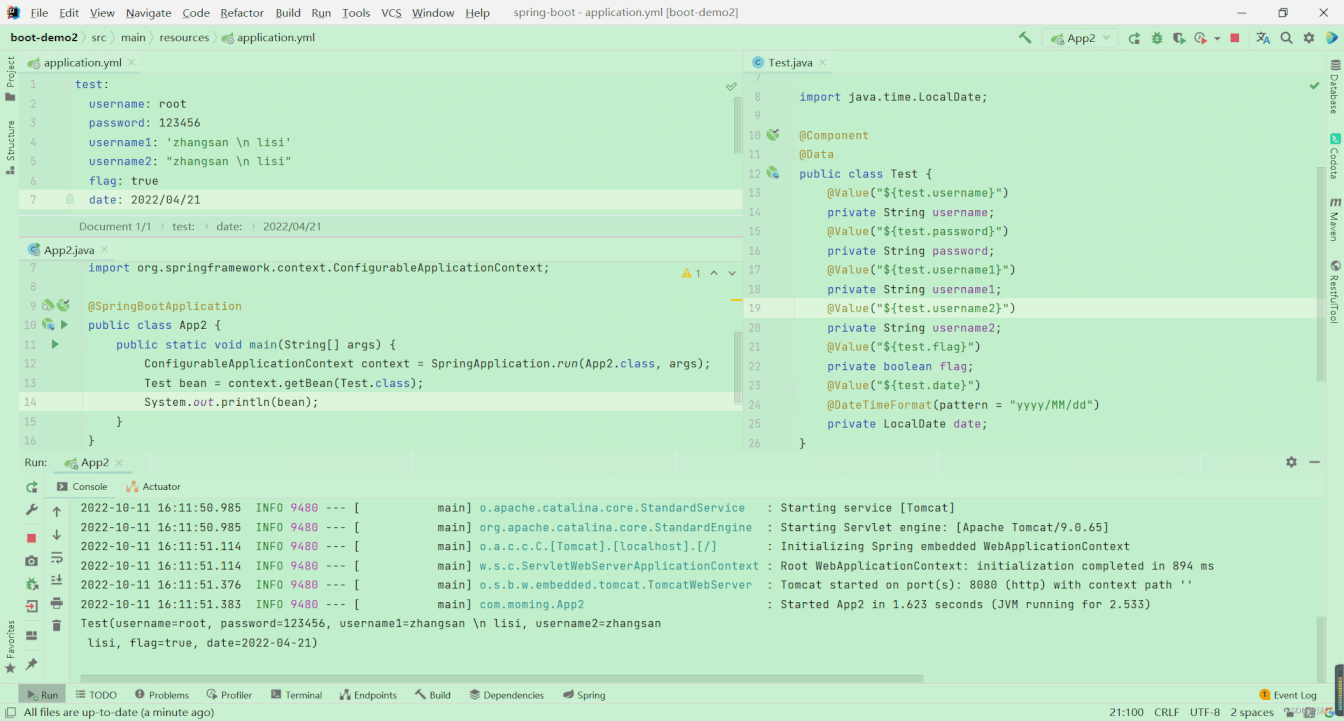1344x721 pixels.
Task: Toggle scroll to end of console
Action: (57, 580)
